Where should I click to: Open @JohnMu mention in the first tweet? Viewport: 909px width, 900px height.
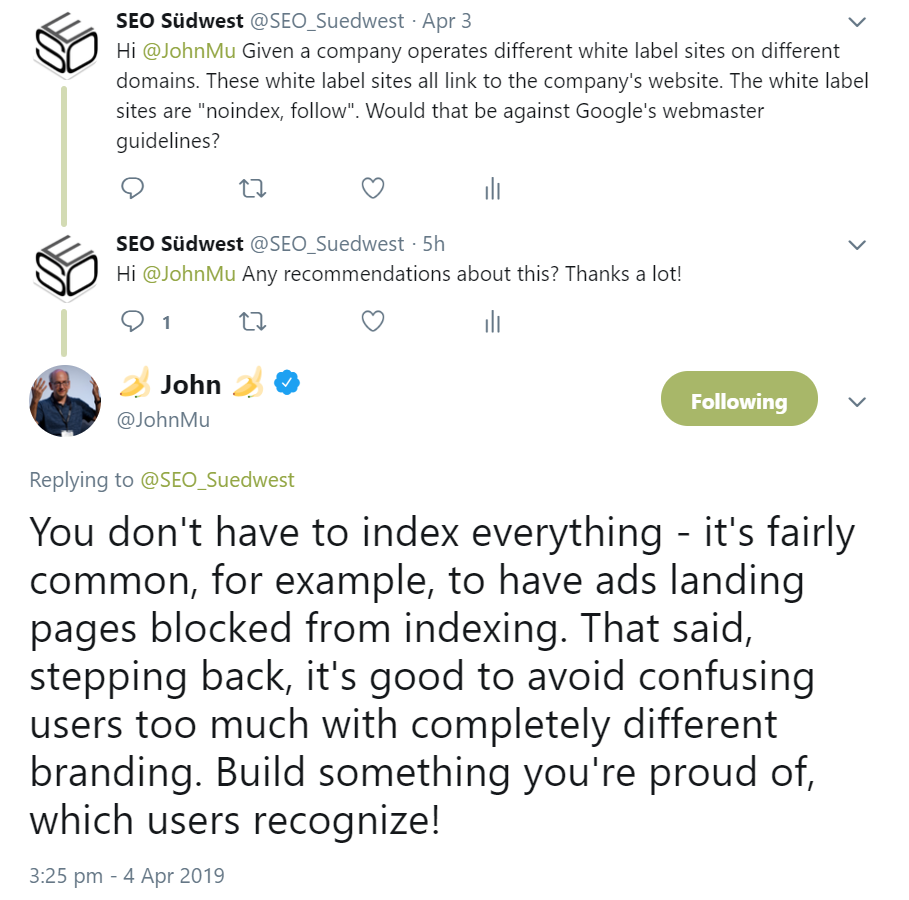189,51
